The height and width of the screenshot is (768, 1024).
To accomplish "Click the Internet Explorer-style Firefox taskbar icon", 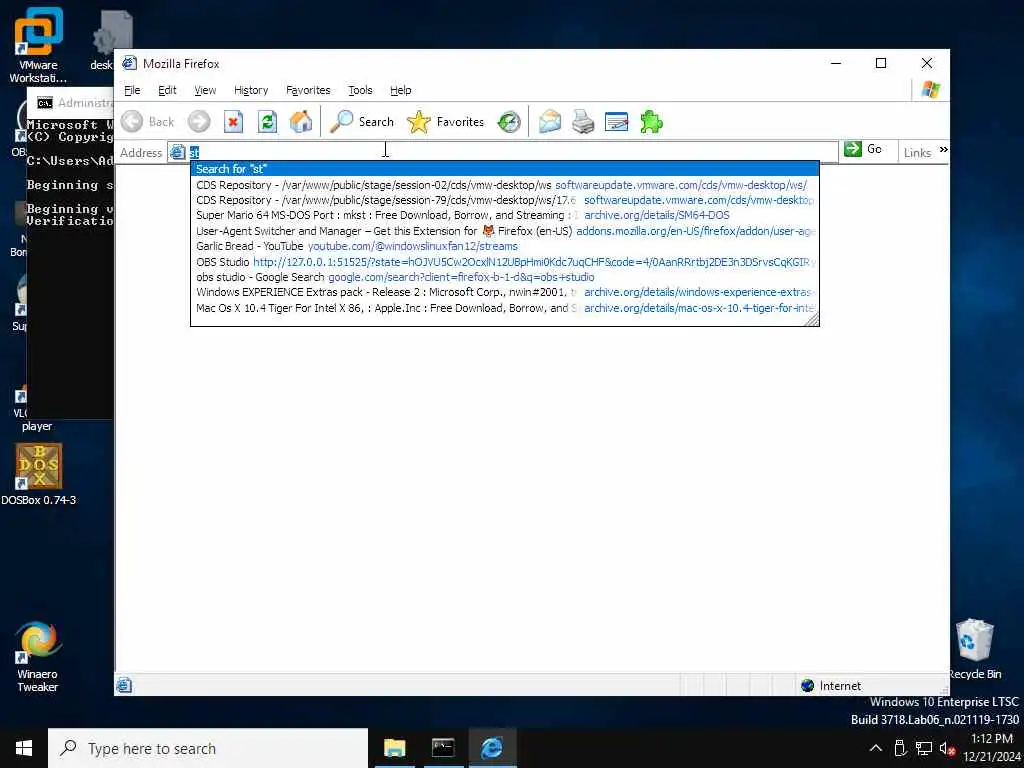I will (x=491, y=748).
